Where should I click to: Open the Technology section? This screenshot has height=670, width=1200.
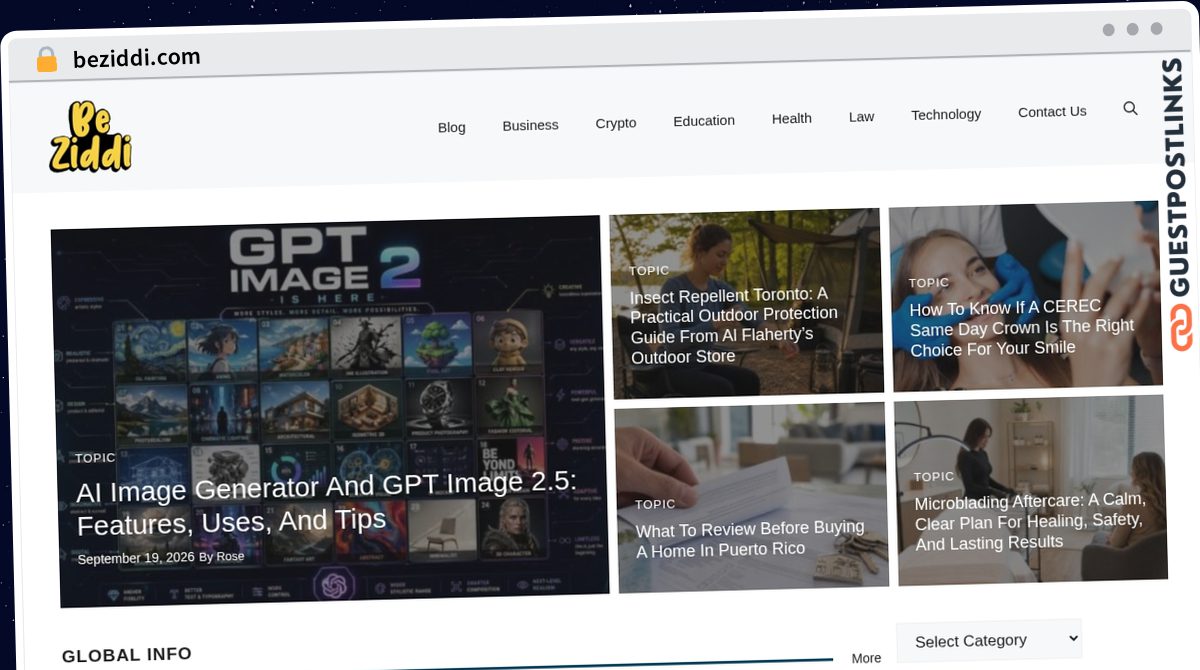point(946,114)
